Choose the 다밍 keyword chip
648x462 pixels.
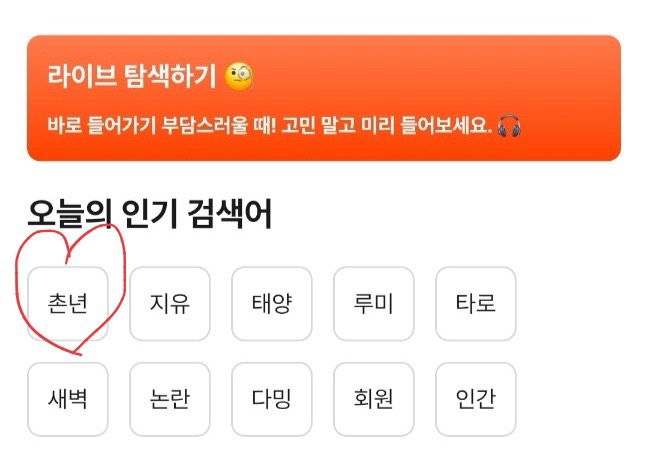272,399
